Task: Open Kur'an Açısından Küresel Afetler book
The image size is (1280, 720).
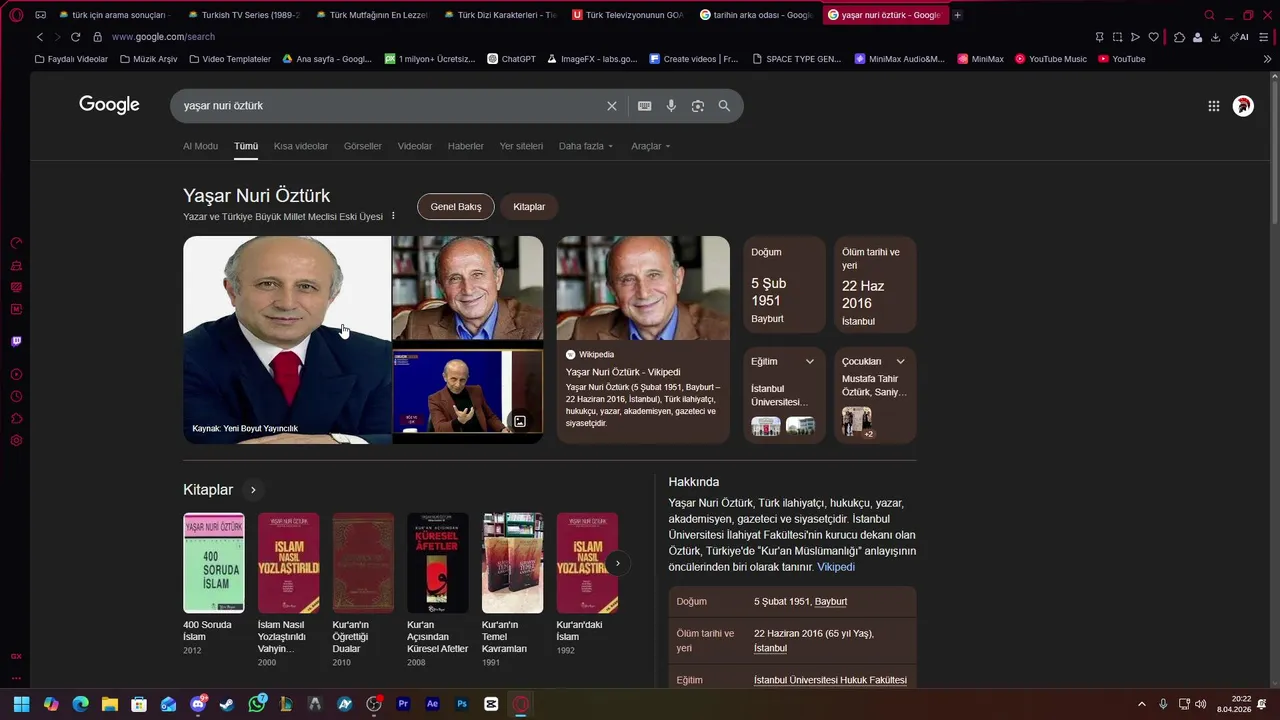Action: coord(438,563)
